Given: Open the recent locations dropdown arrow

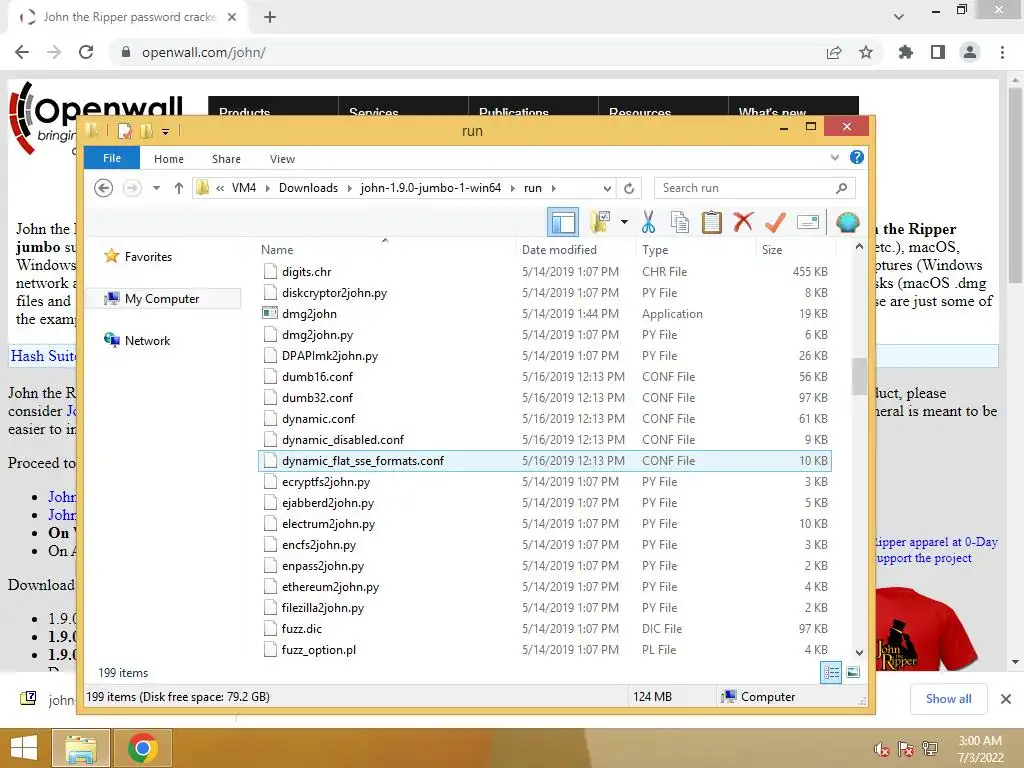Looking at the screenshot, I should coord(156,188).
